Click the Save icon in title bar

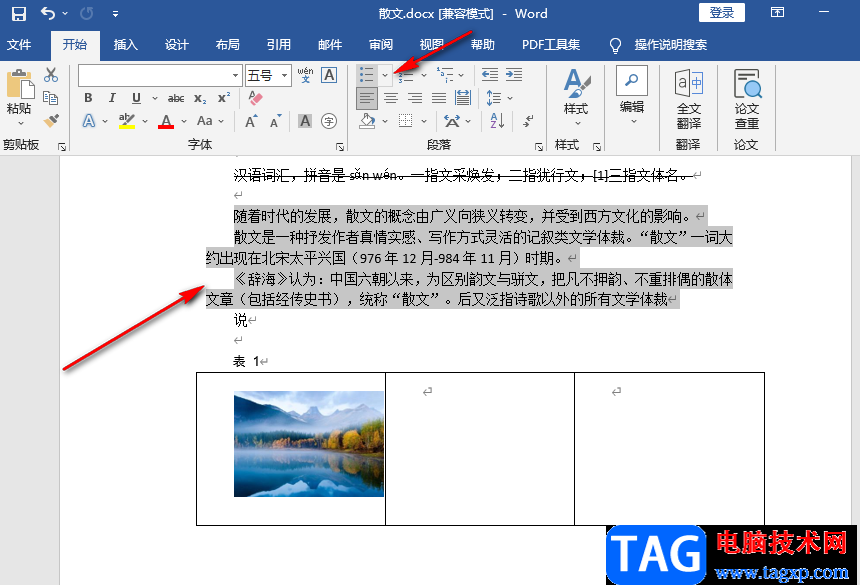click(19, 14)
